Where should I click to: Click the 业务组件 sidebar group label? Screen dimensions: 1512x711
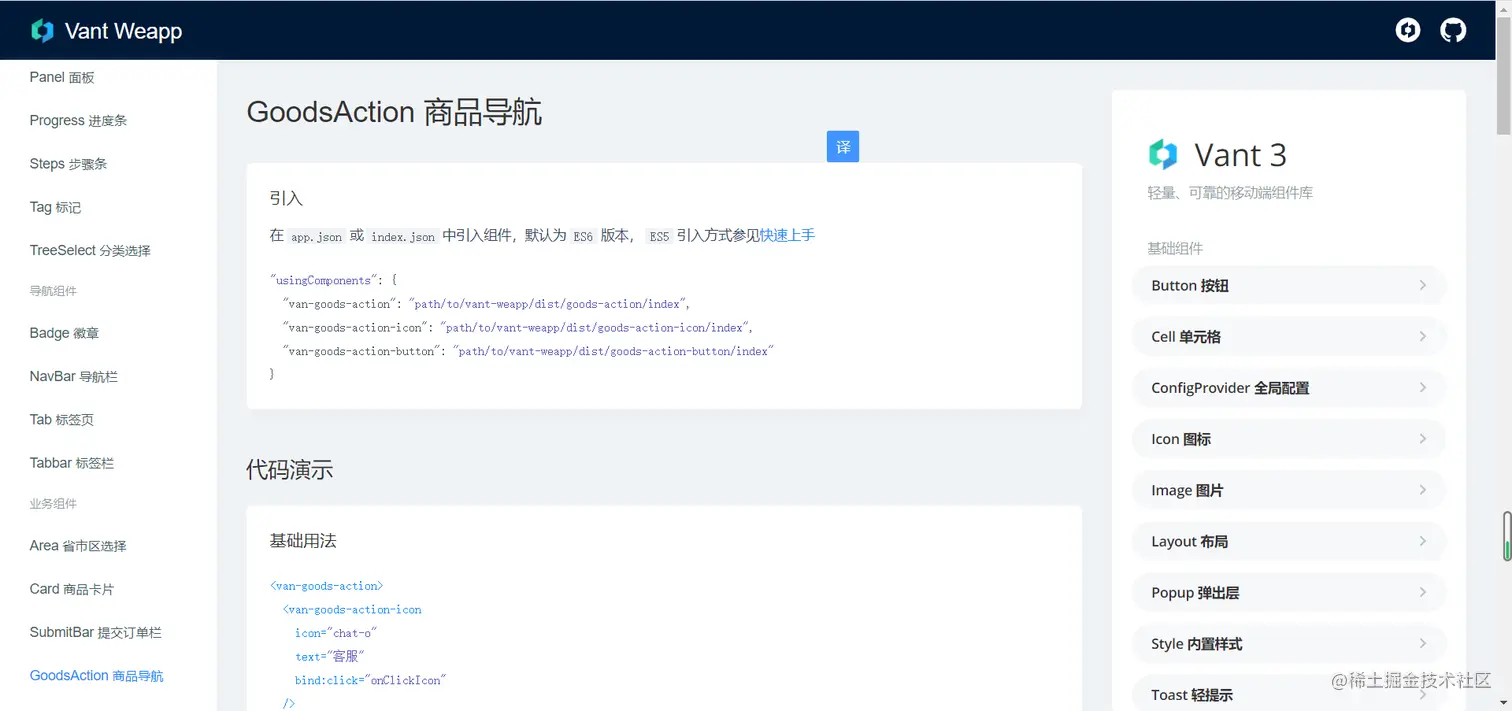pyautogui.click(x=53, y=504)
